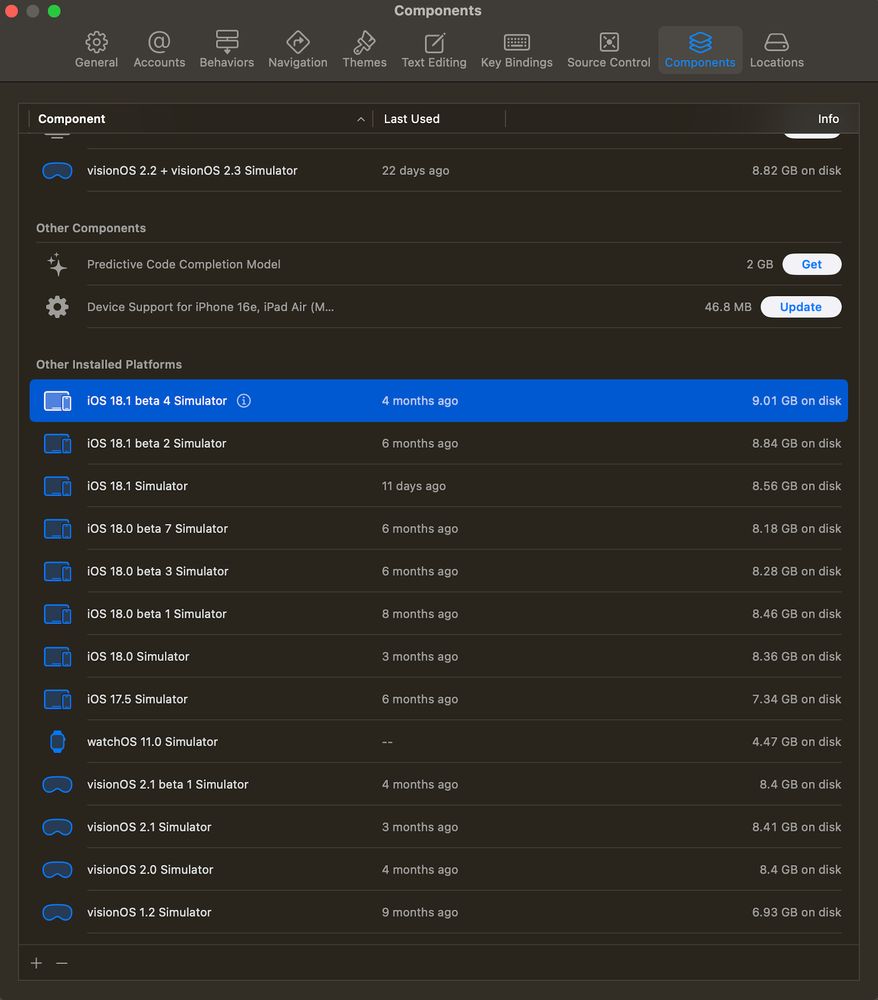Click the iOS 18.0 beta 1 Simulator device icon
This screenshot has width=878, height=1000.
click(x=57, y=614)
